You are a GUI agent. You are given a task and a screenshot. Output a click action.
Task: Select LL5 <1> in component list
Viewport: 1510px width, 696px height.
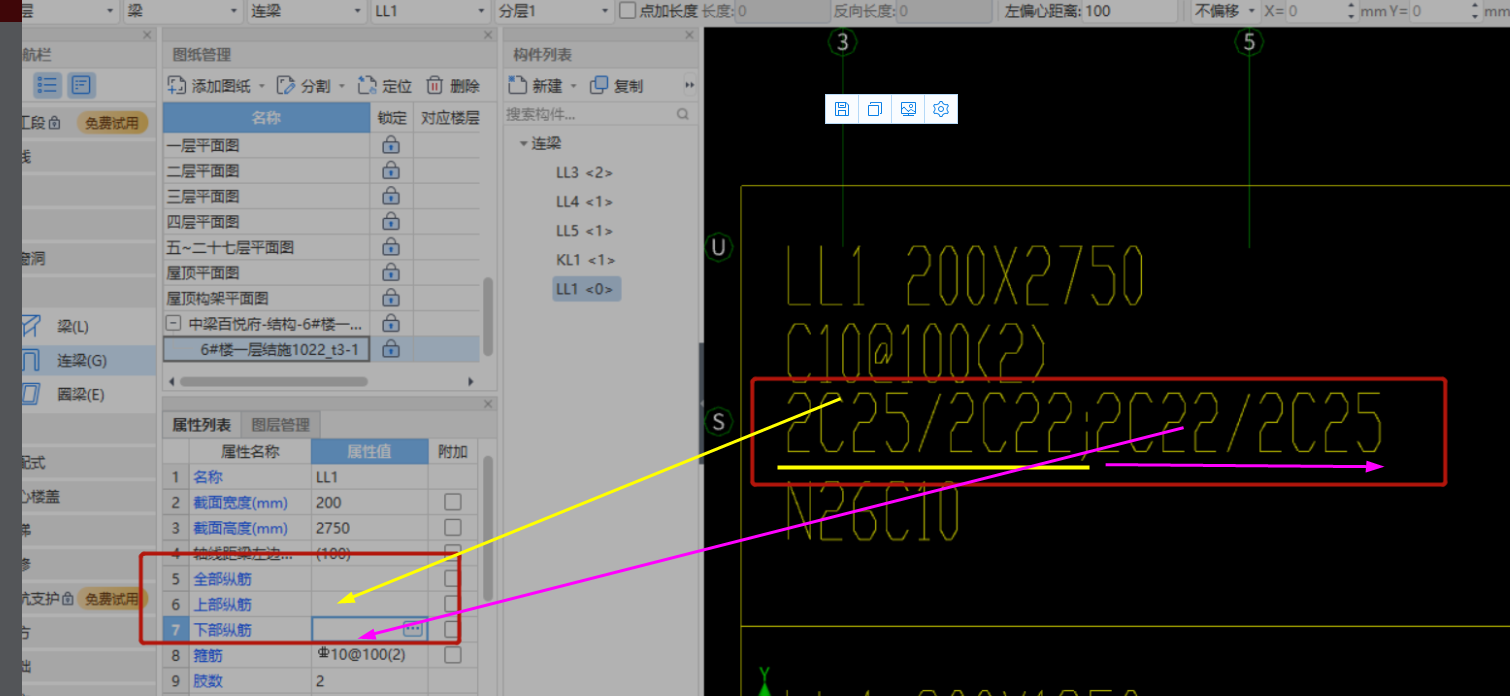pos(585,231)
